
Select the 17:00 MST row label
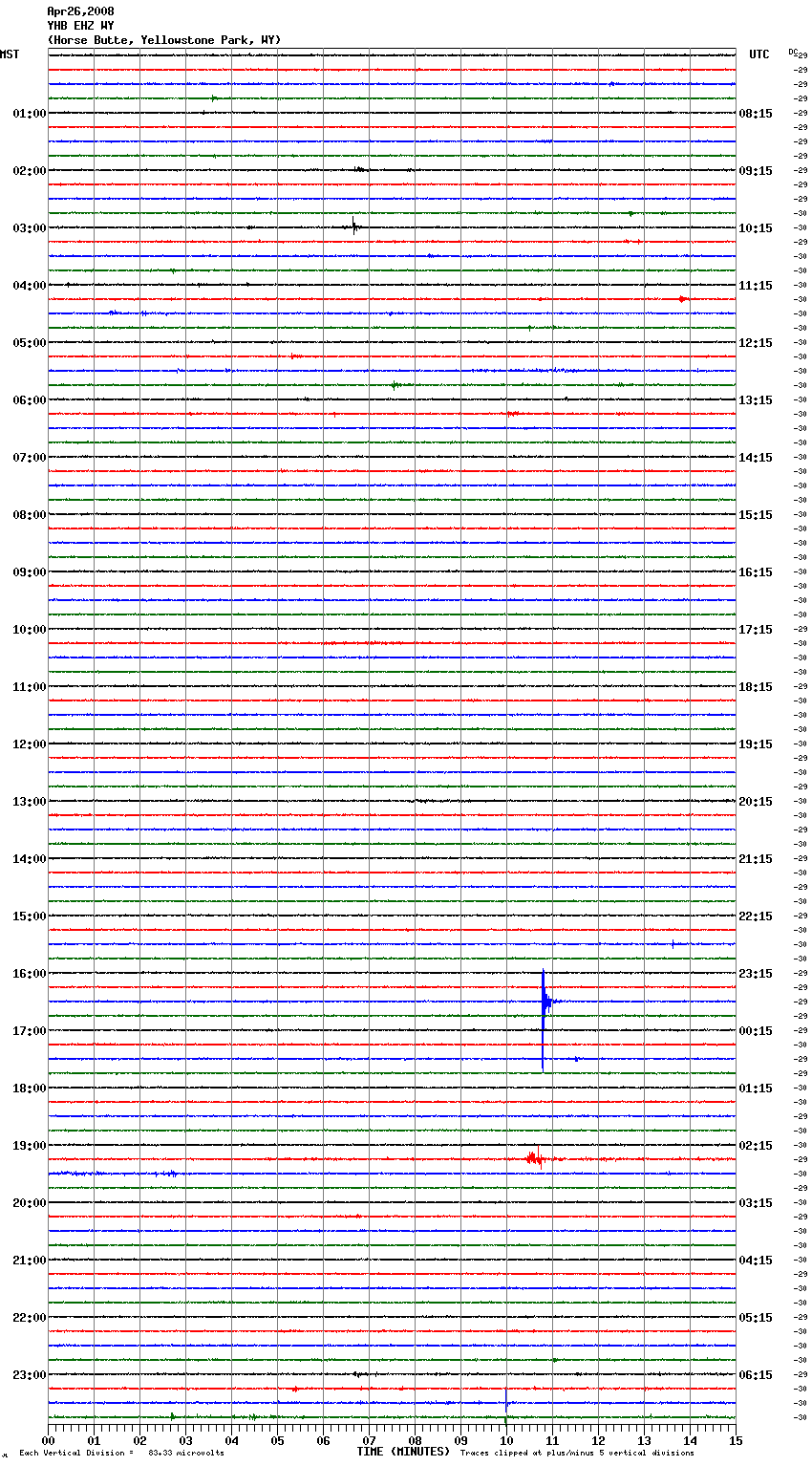30,1031
